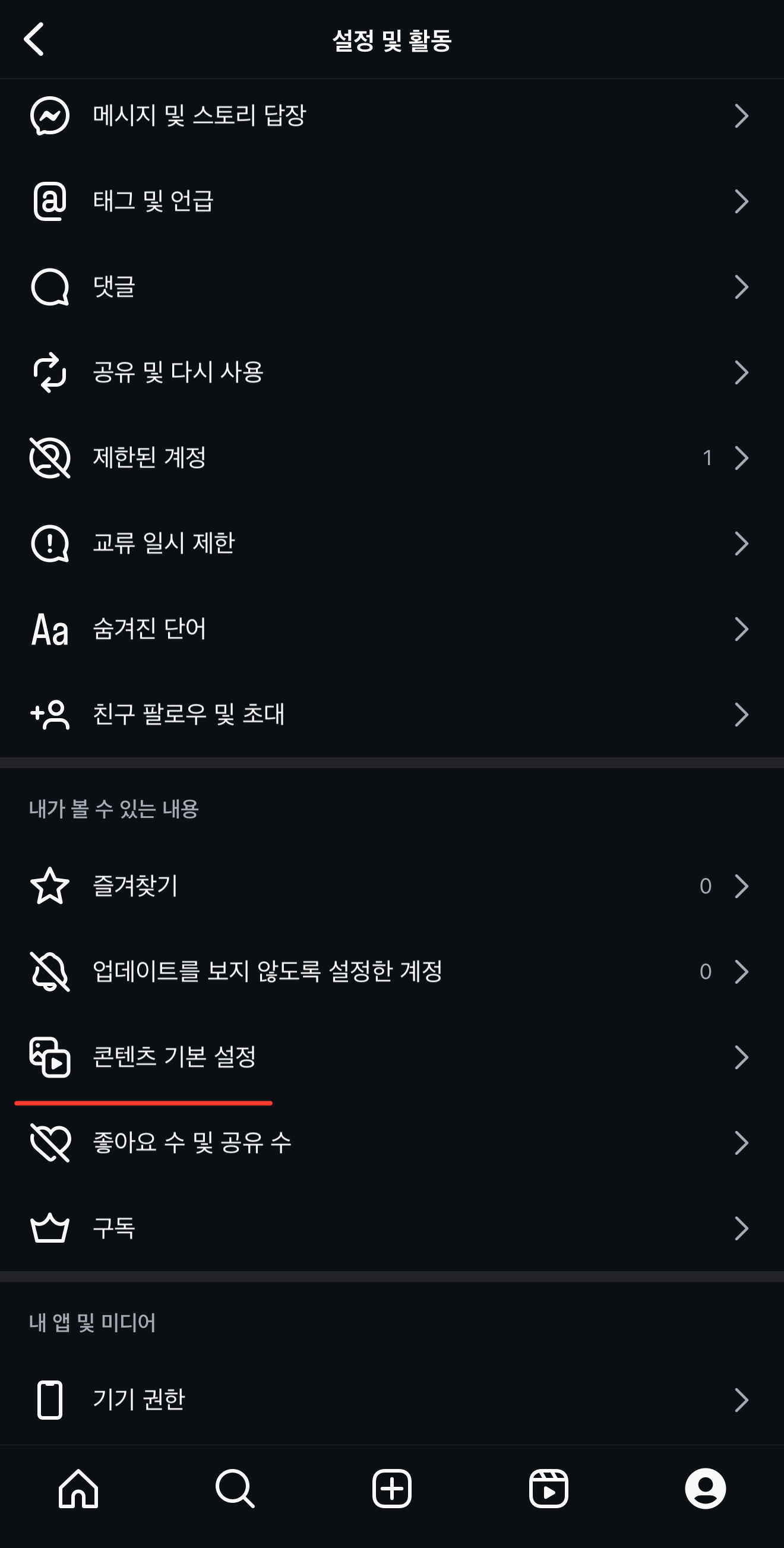The height and width of the screenshot is (1548, 784).
Task: Open the Home tab in bottom bar
Action: click(79, 1489)
